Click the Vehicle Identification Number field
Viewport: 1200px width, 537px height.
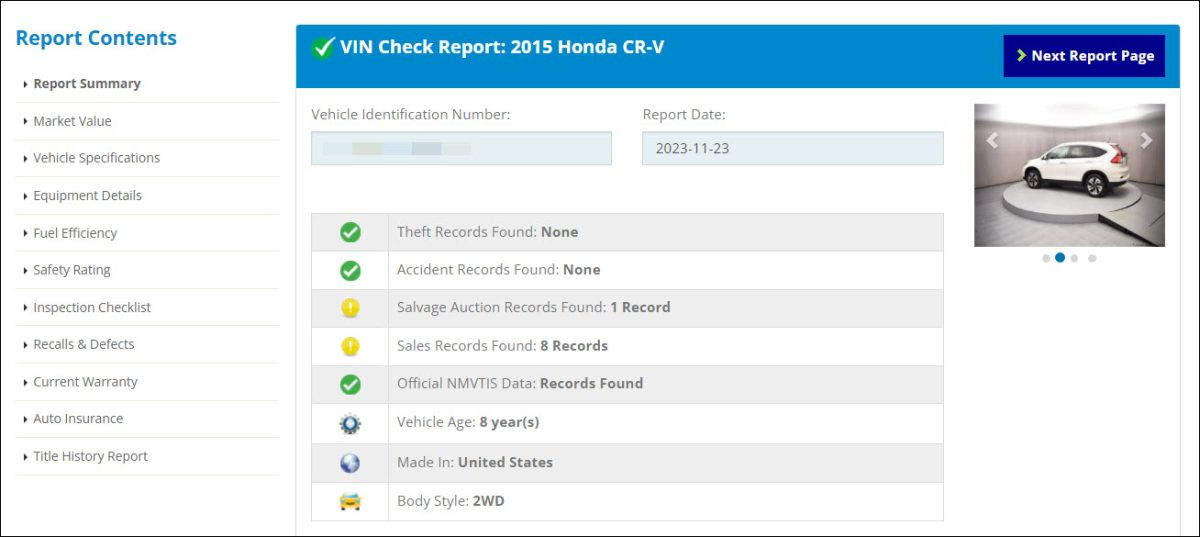(x=461, y=148)
